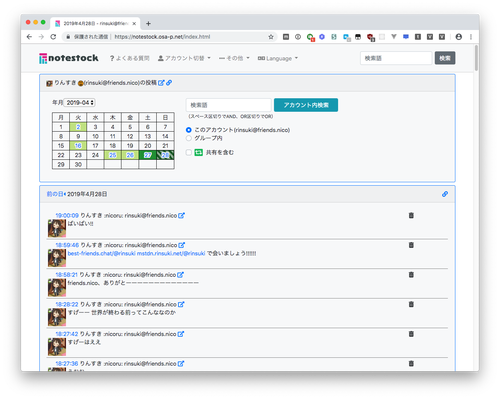Delete the 18:27:36 post with trash icon
Screen dimensions: 500x399
click(411, 364)
